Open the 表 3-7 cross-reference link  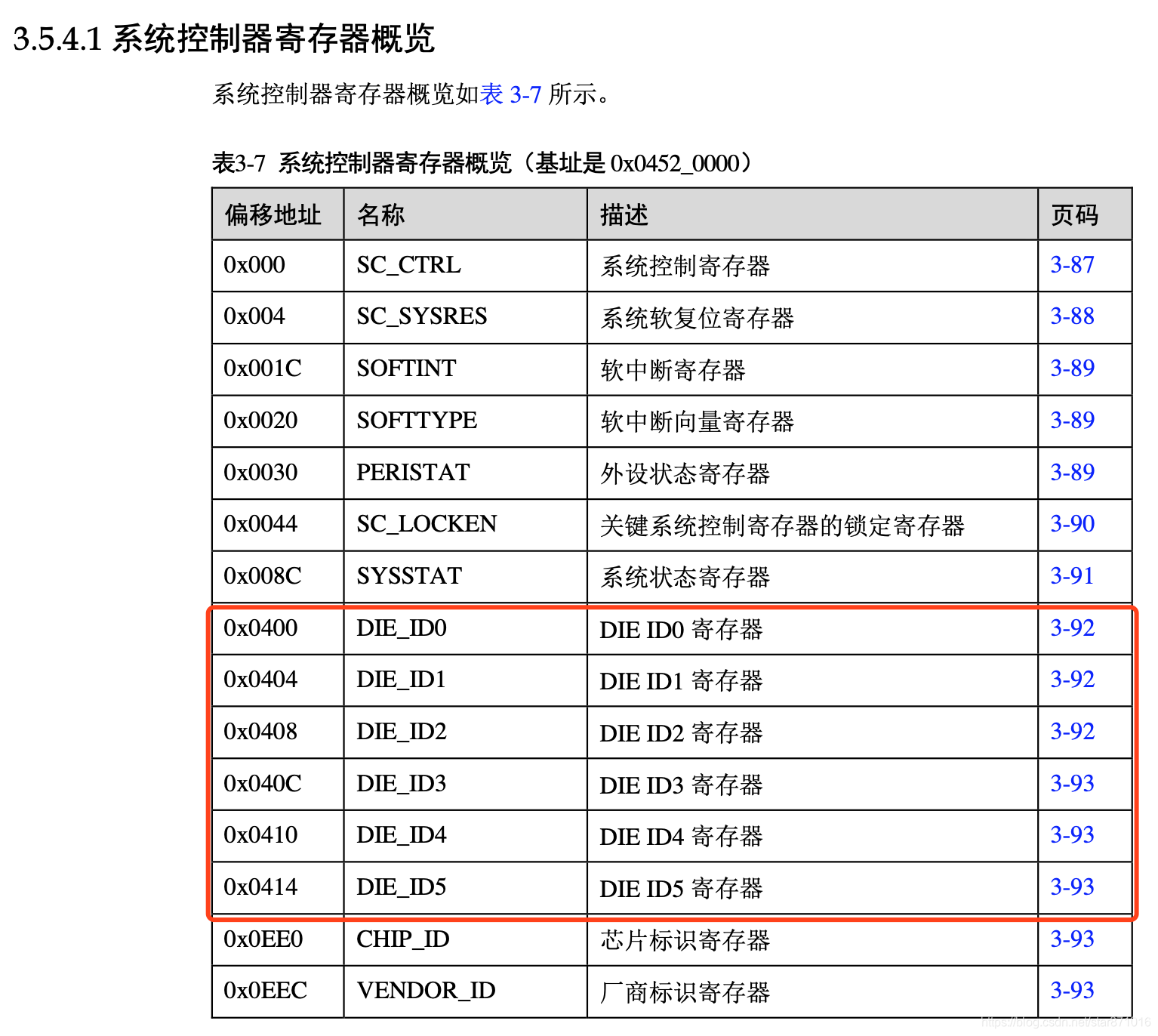(511, 94)
